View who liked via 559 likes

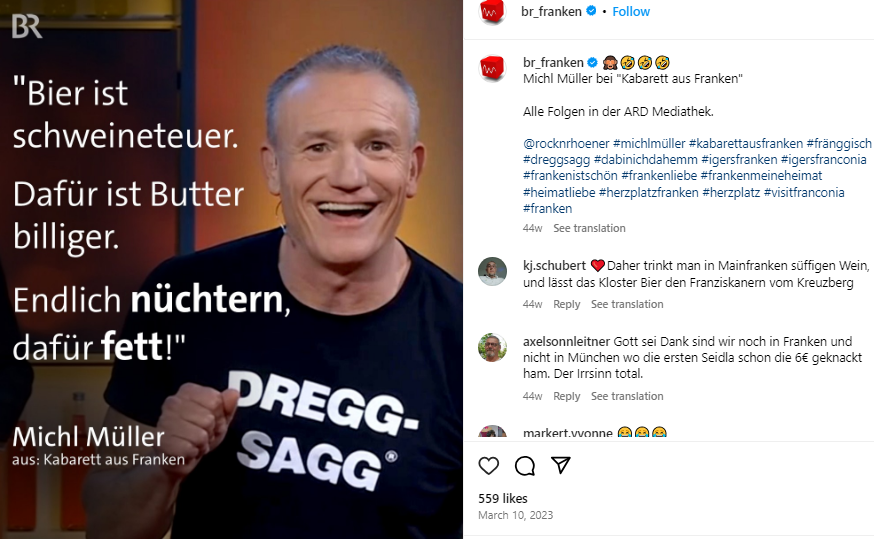pos(503,498)
